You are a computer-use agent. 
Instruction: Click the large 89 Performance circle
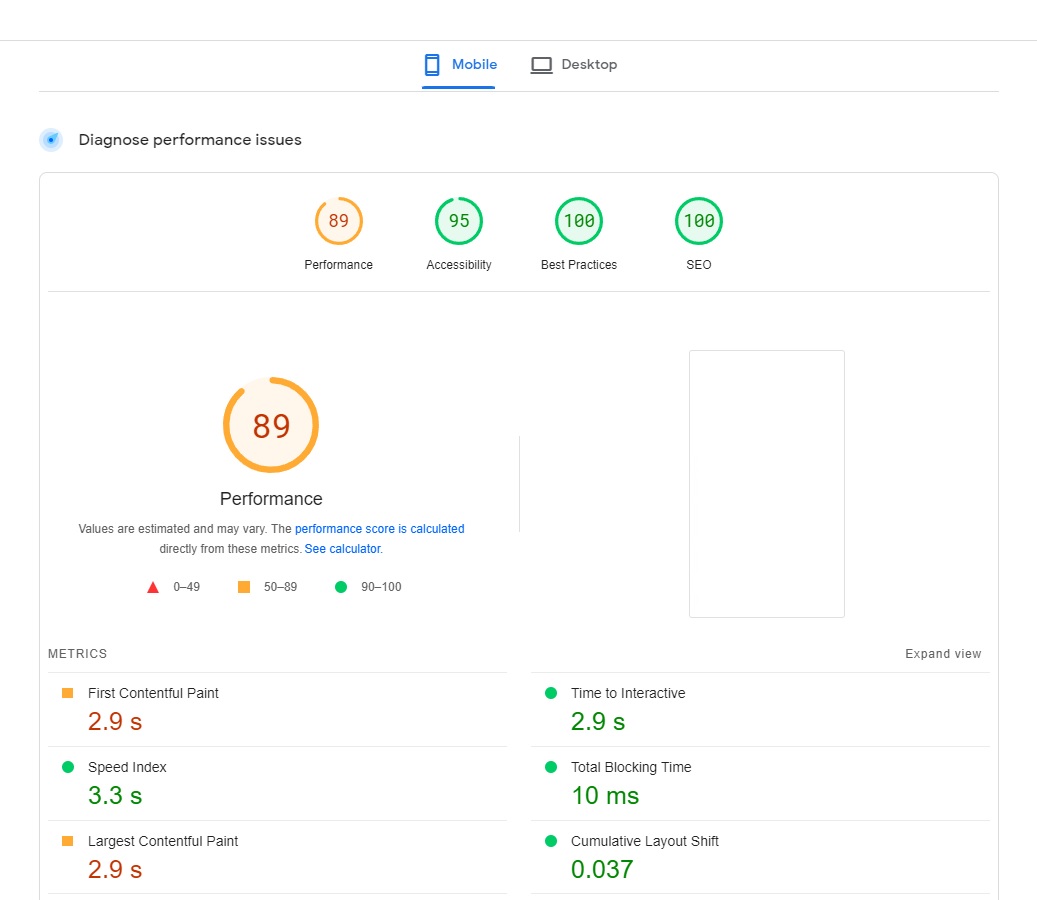click(x=271, y=425)
